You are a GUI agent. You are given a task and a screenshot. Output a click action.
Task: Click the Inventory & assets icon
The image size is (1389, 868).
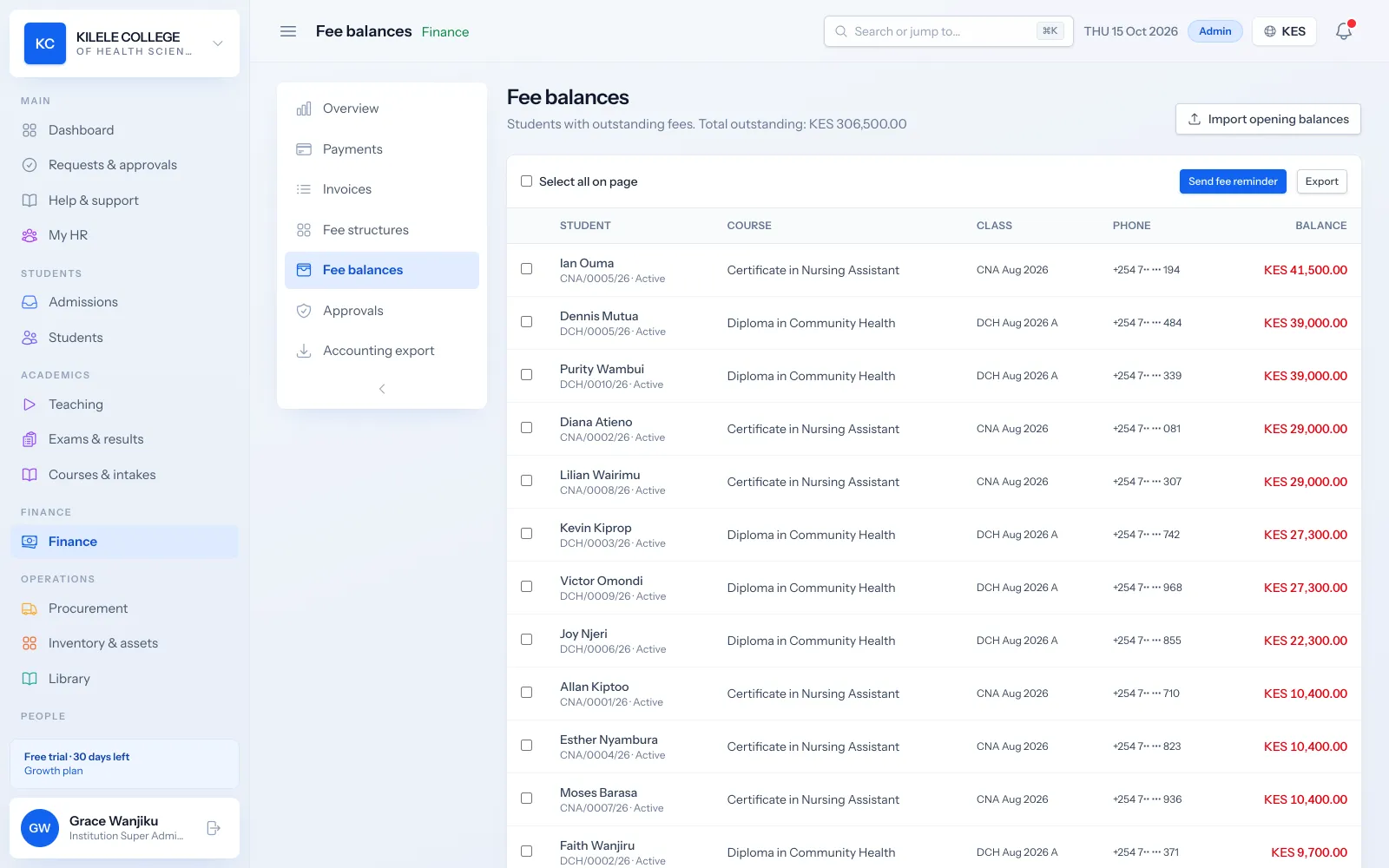tap(30, 643)
